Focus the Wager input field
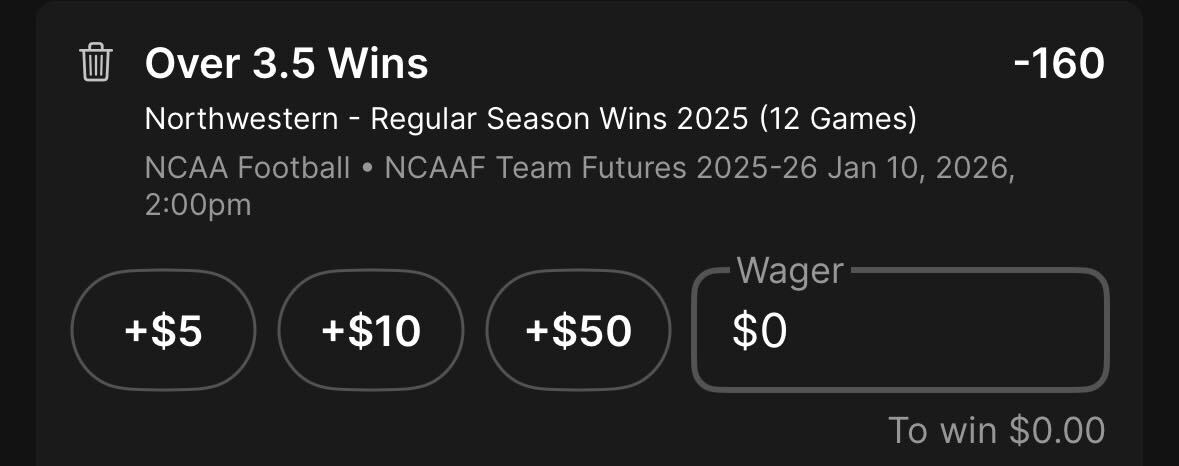The image size is (1179, 466). (900, 330)
